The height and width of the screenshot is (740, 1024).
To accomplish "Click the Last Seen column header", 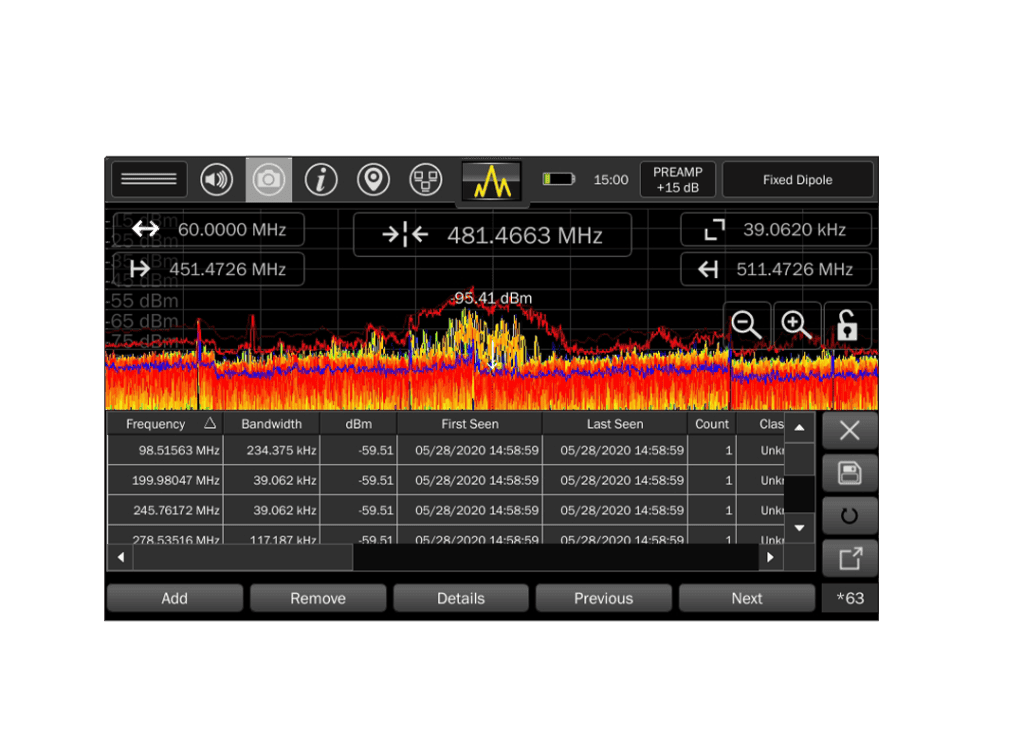I will (x=615, y=424).
